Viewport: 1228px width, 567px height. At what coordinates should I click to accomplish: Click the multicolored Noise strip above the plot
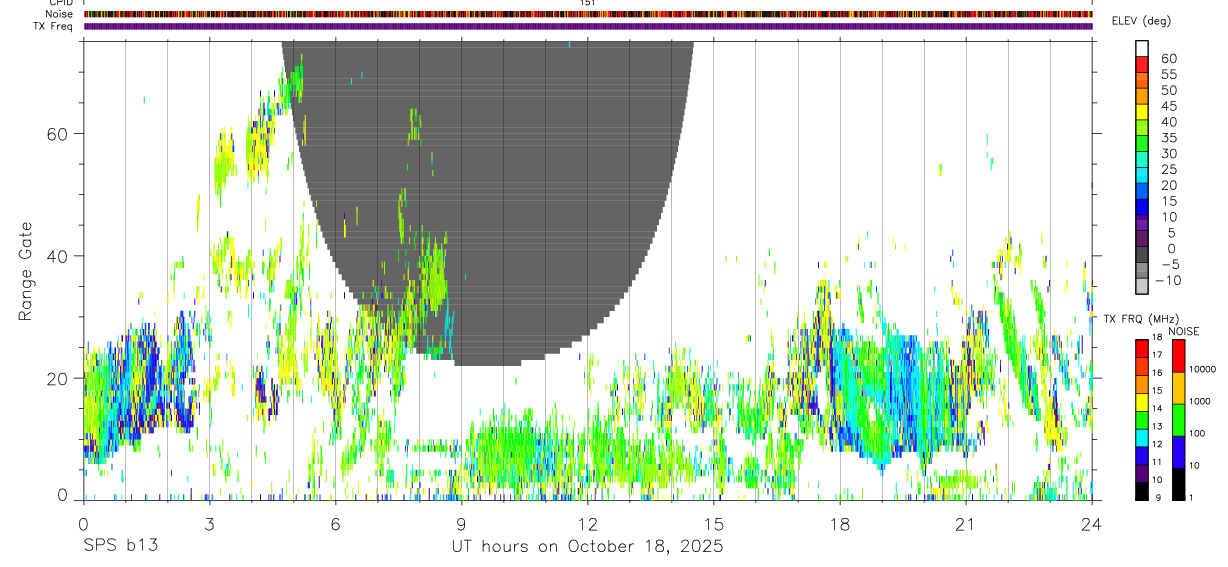coord(588,14)
